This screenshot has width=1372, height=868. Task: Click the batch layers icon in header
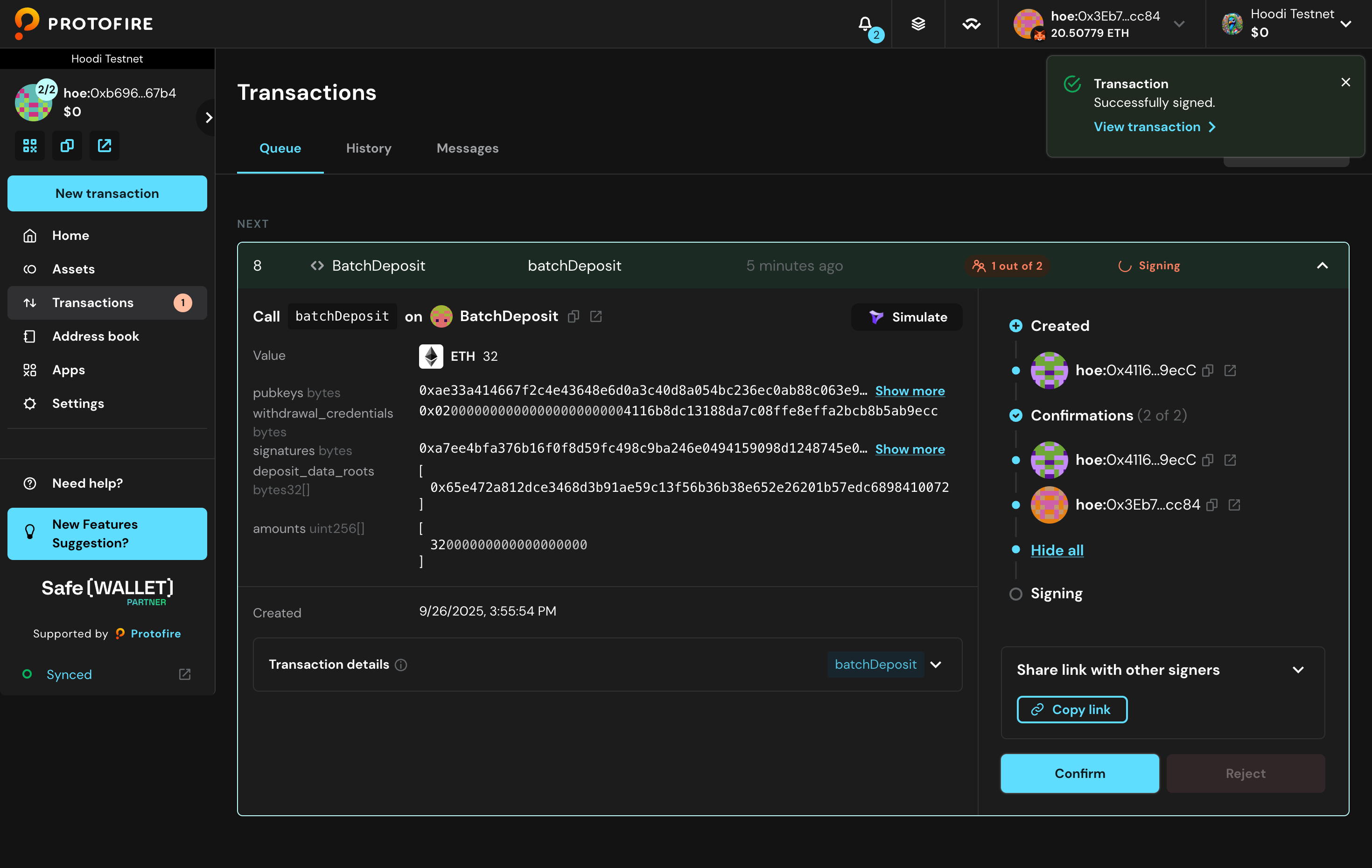coord(918,24)
